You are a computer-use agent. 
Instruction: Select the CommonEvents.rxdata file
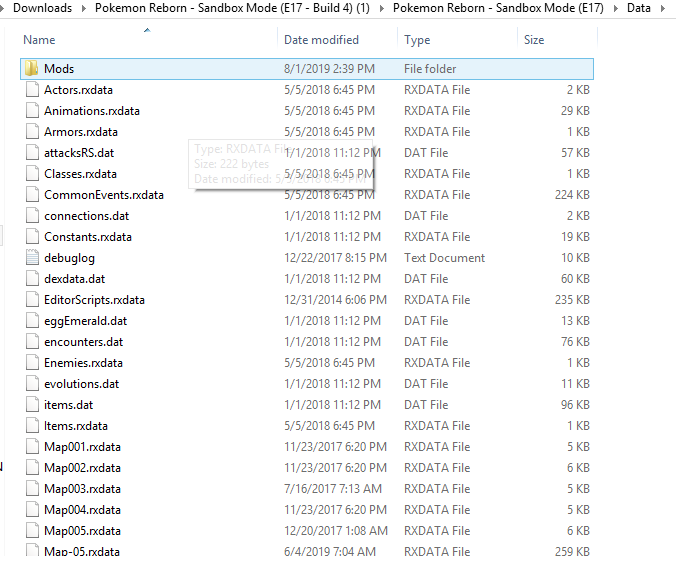coord(103,195)
